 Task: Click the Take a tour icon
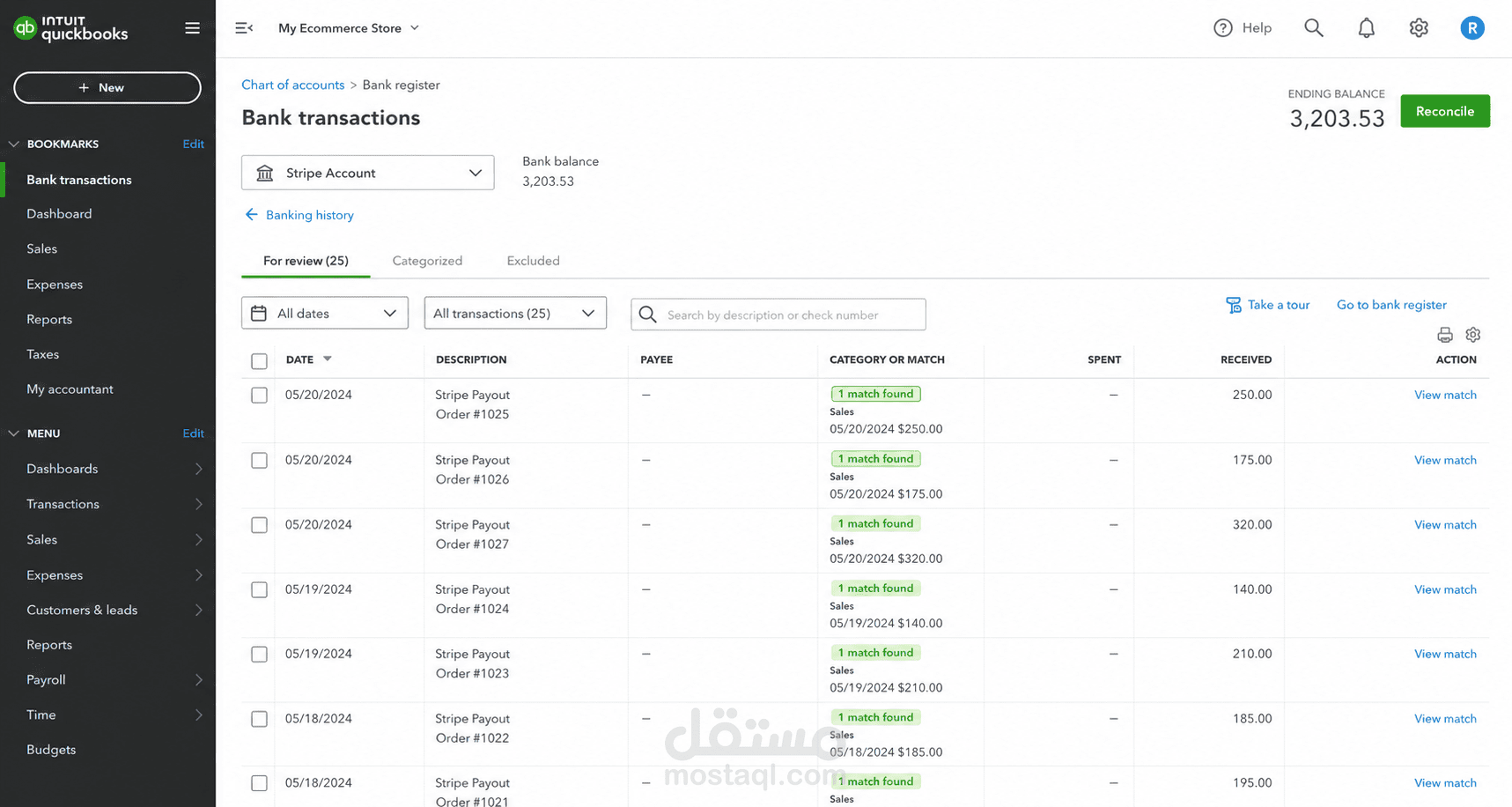(x=1233, y=305)
